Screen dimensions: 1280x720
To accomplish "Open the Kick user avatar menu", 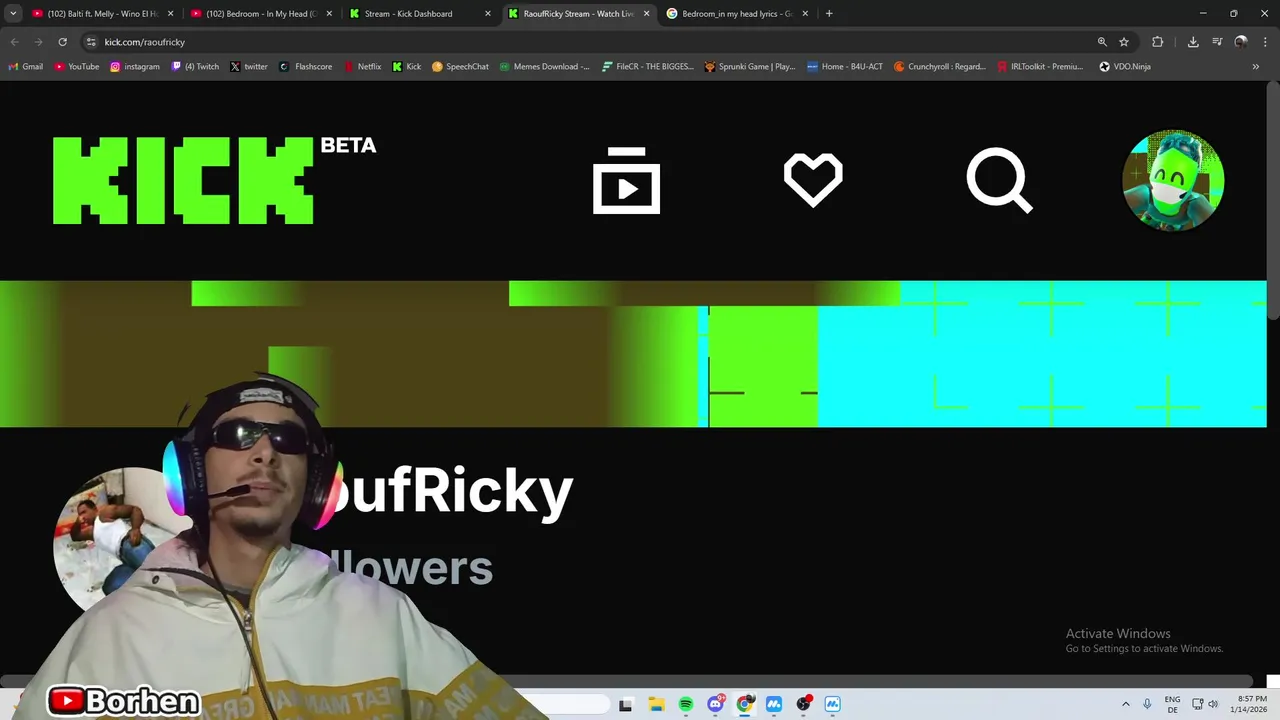I will point(1173,180).
